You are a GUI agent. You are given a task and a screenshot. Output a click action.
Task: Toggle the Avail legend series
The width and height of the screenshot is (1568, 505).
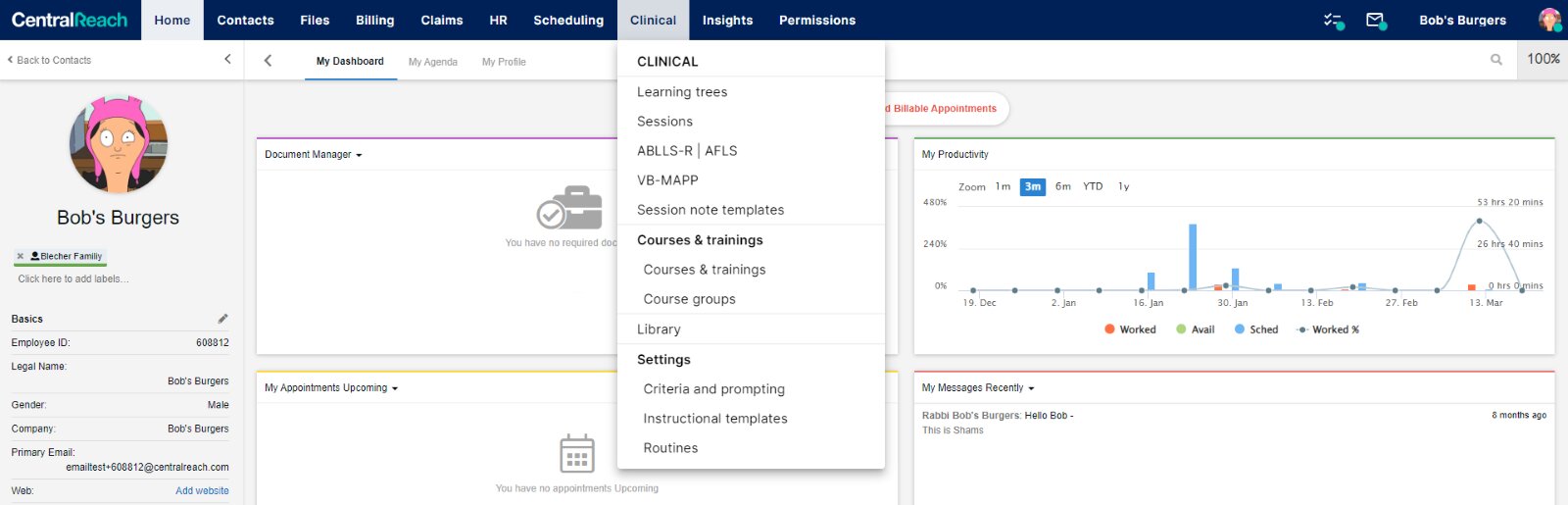pos(1196,329)
